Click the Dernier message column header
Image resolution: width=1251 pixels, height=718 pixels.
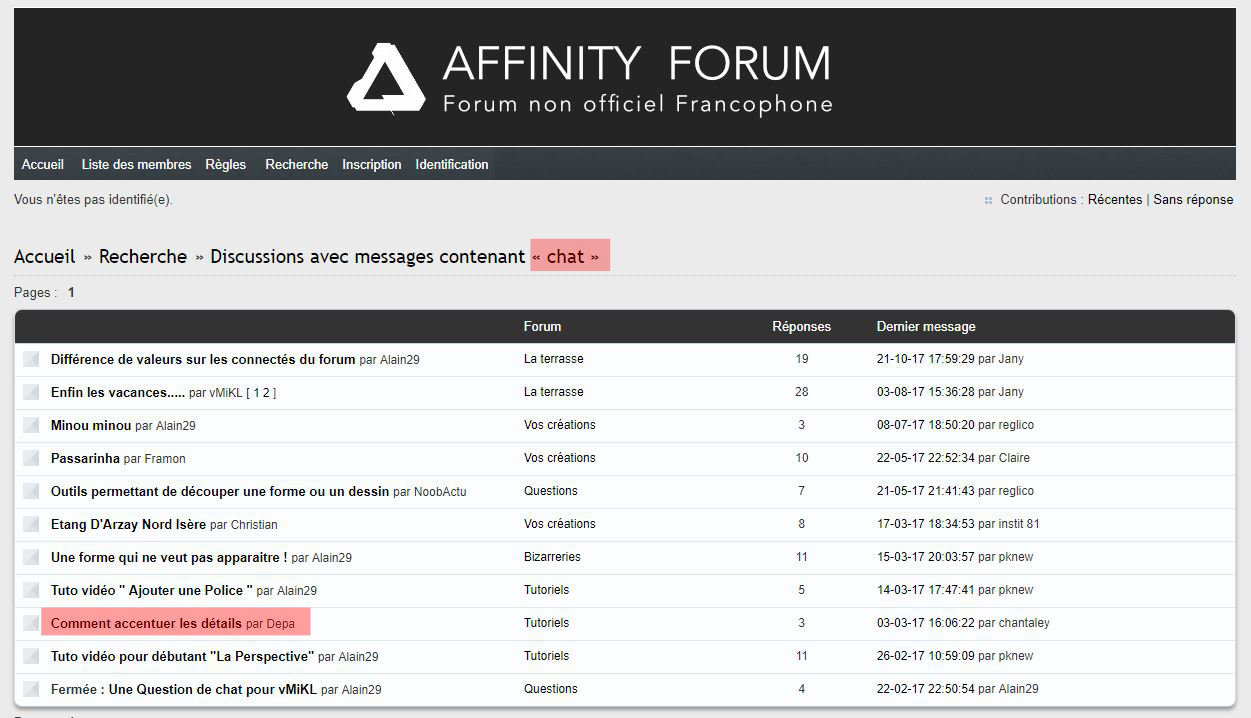[926, 327]
